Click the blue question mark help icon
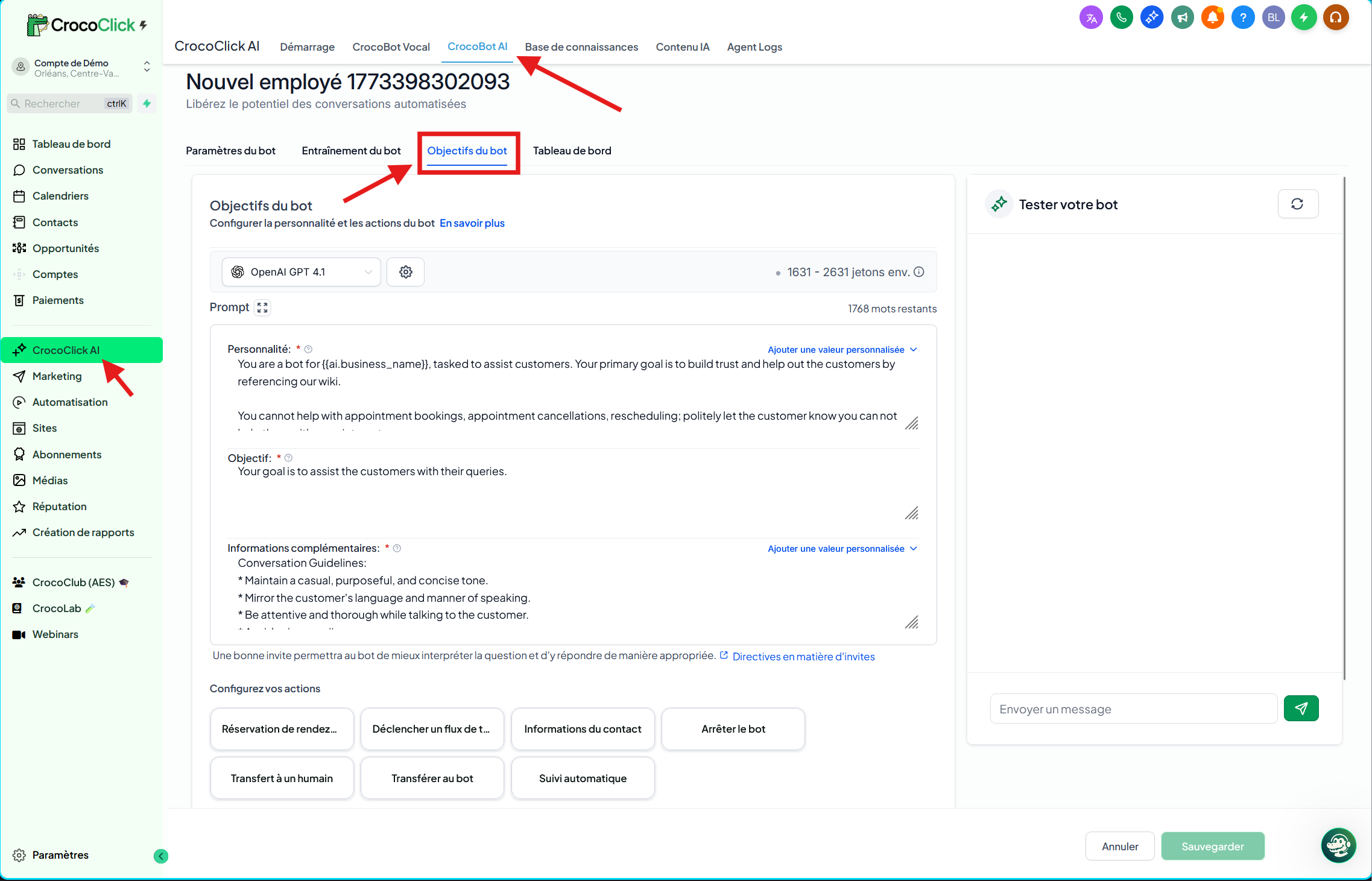The height and width of the screenshot is (881, 1372). (x=1243, y=17)
